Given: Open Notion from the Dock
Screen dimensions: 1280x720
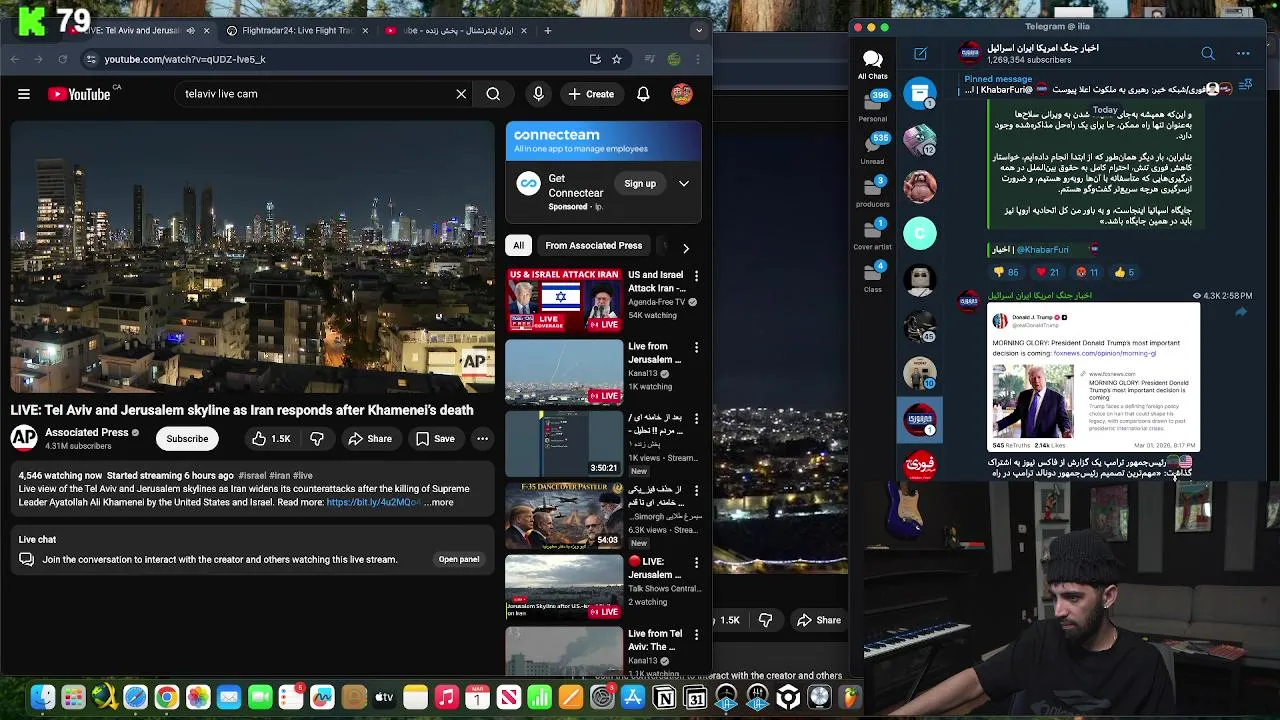Looking at the screenshot, I should coord(664,698).
